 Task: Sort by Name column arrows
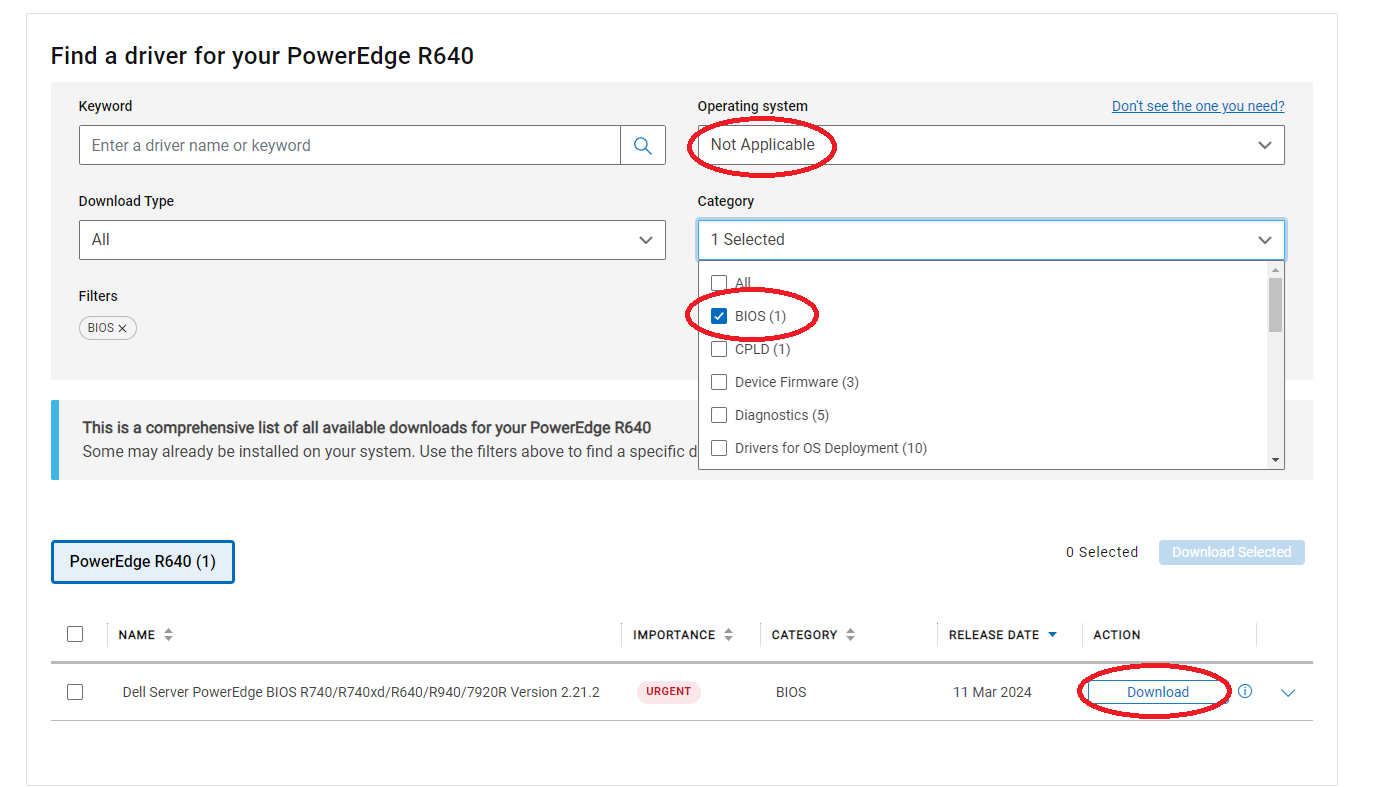tap(168, 635)
